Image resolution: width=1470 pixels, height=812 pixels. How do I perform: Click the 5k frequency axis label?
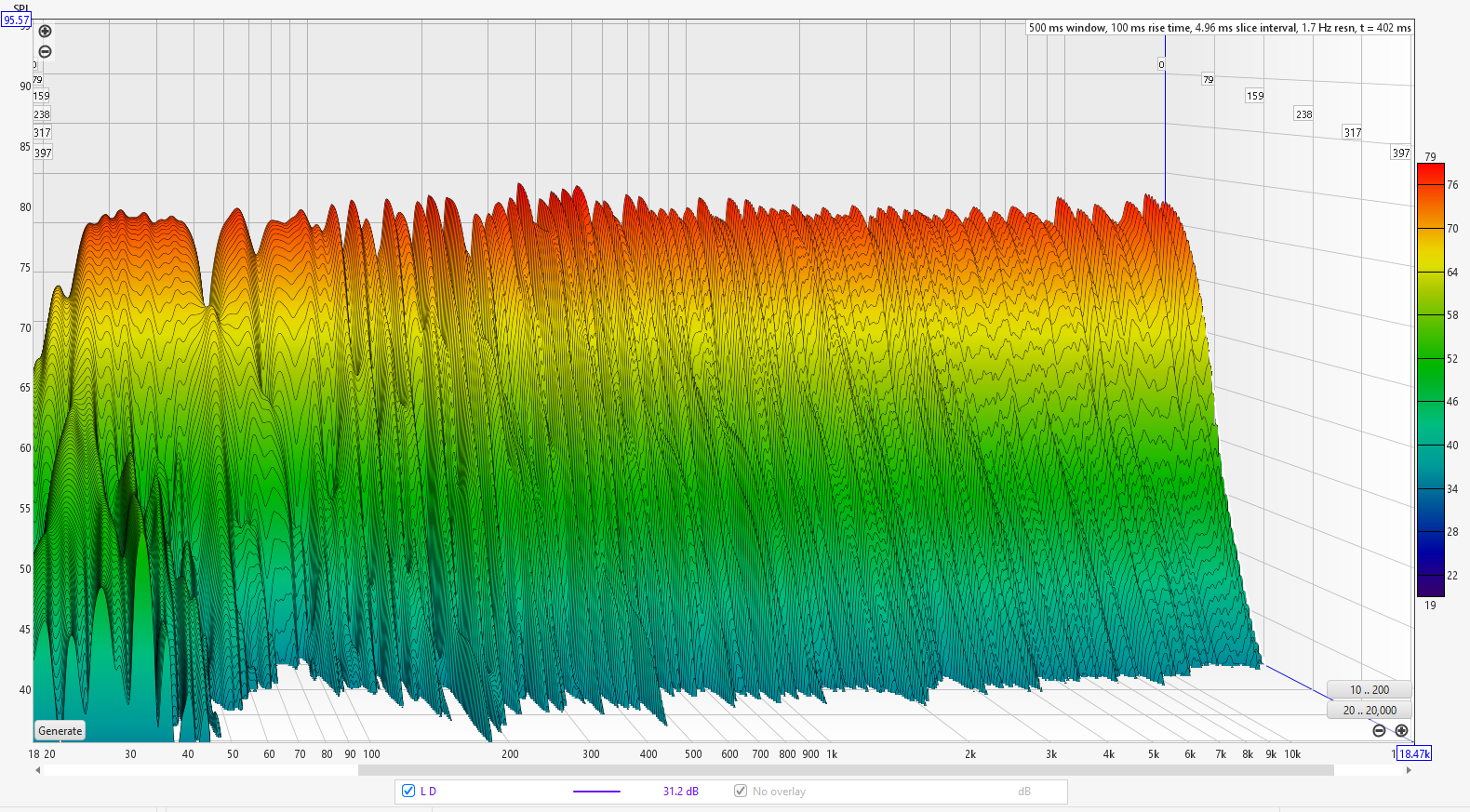click(1154, 754)
